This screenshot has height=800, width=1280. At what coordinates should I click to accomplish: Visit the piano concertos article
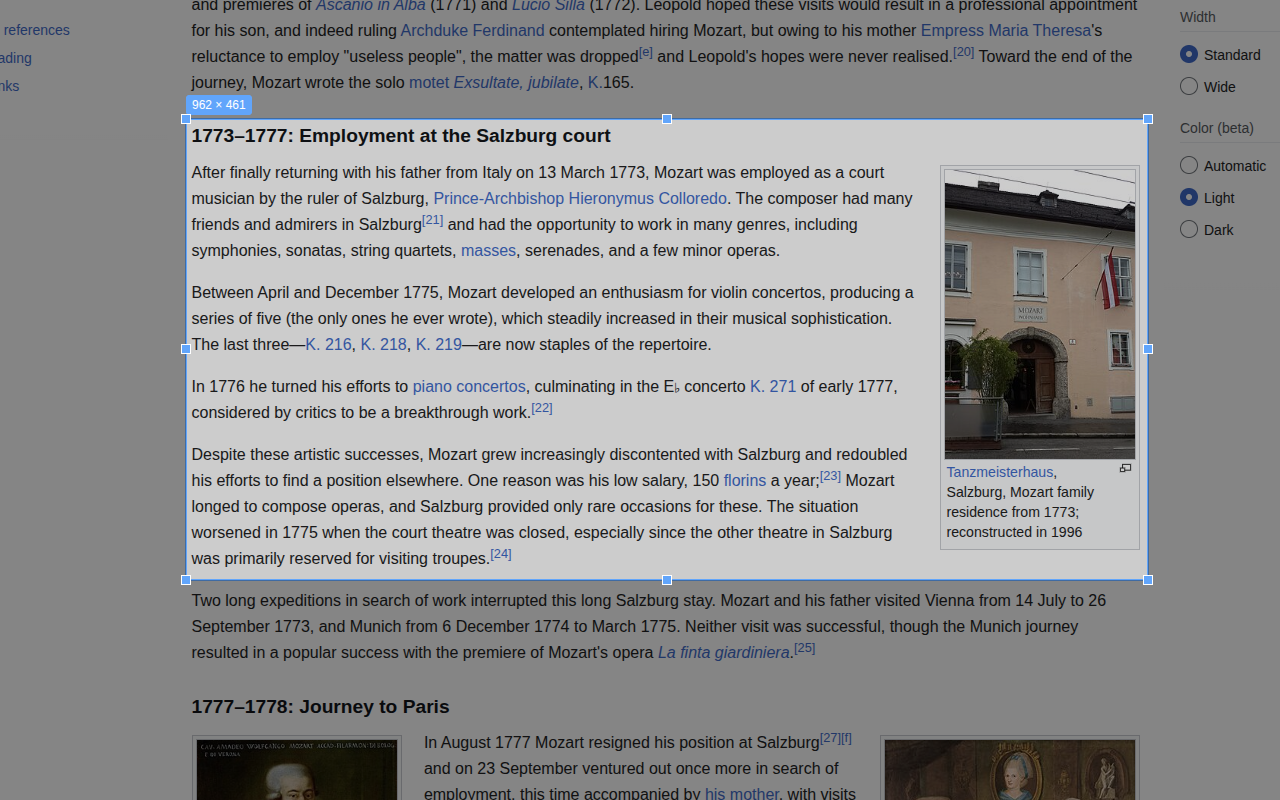tap(468, 386)
